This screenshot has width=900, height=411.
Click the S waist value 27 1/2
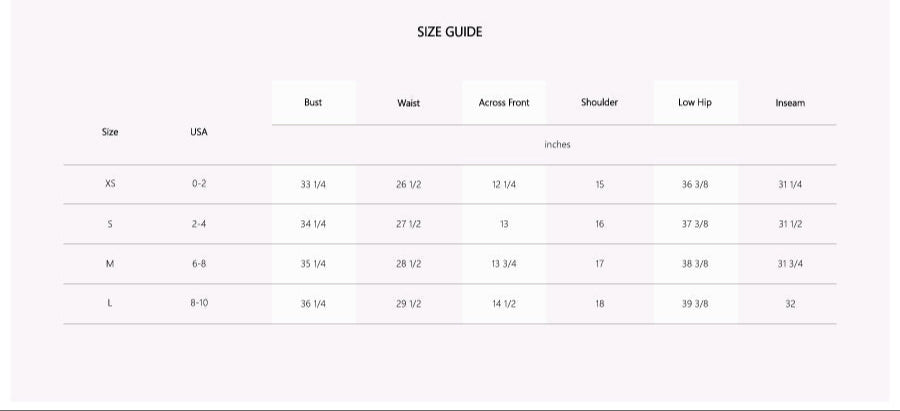pos(408,224)
